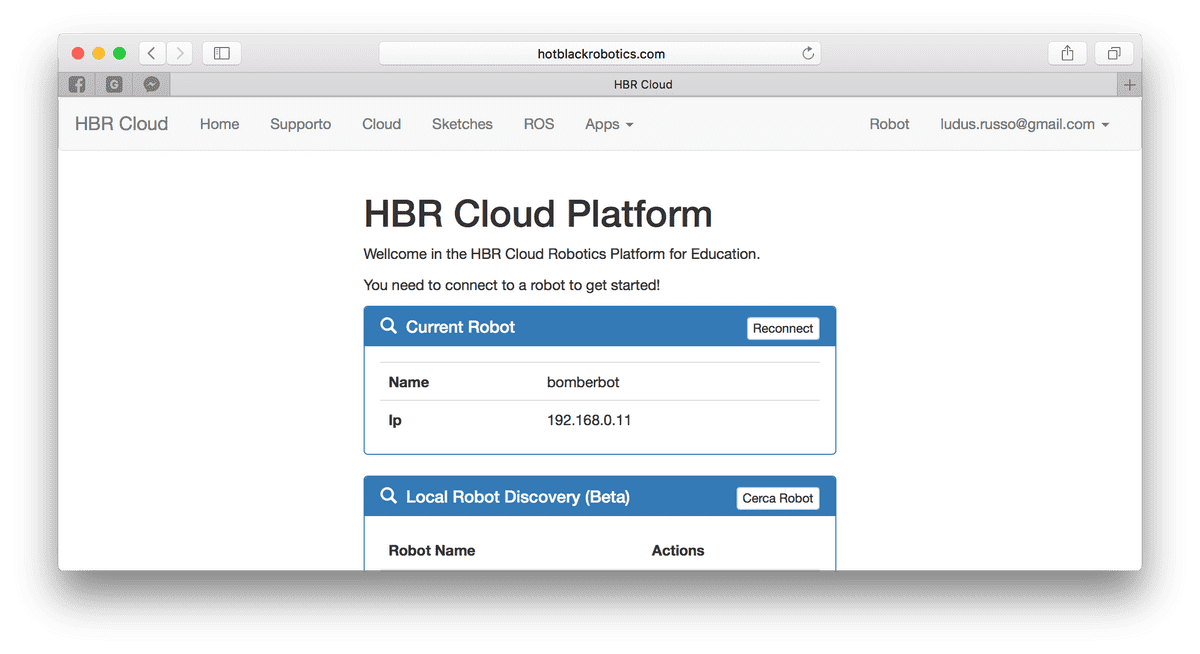Click the Local Robot Discovery (Beta) title

point(518,497)
